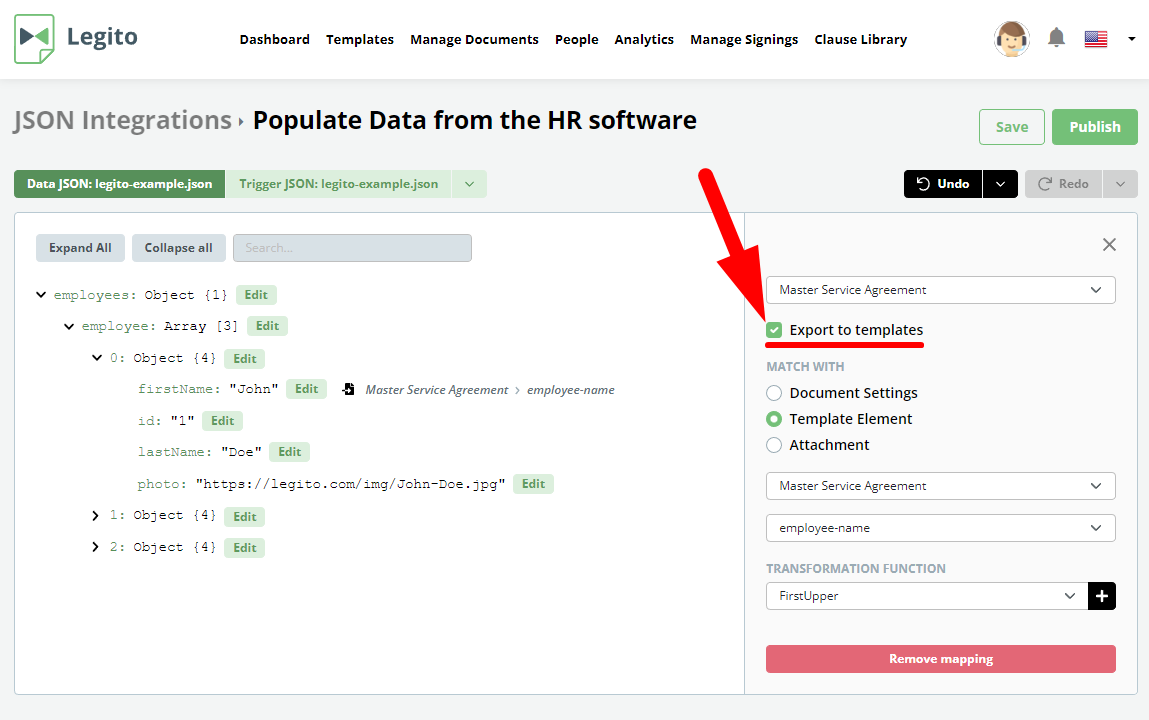
Task: Open the Dashboard menu
Action: pyautogui.click(x=275, y=40)
